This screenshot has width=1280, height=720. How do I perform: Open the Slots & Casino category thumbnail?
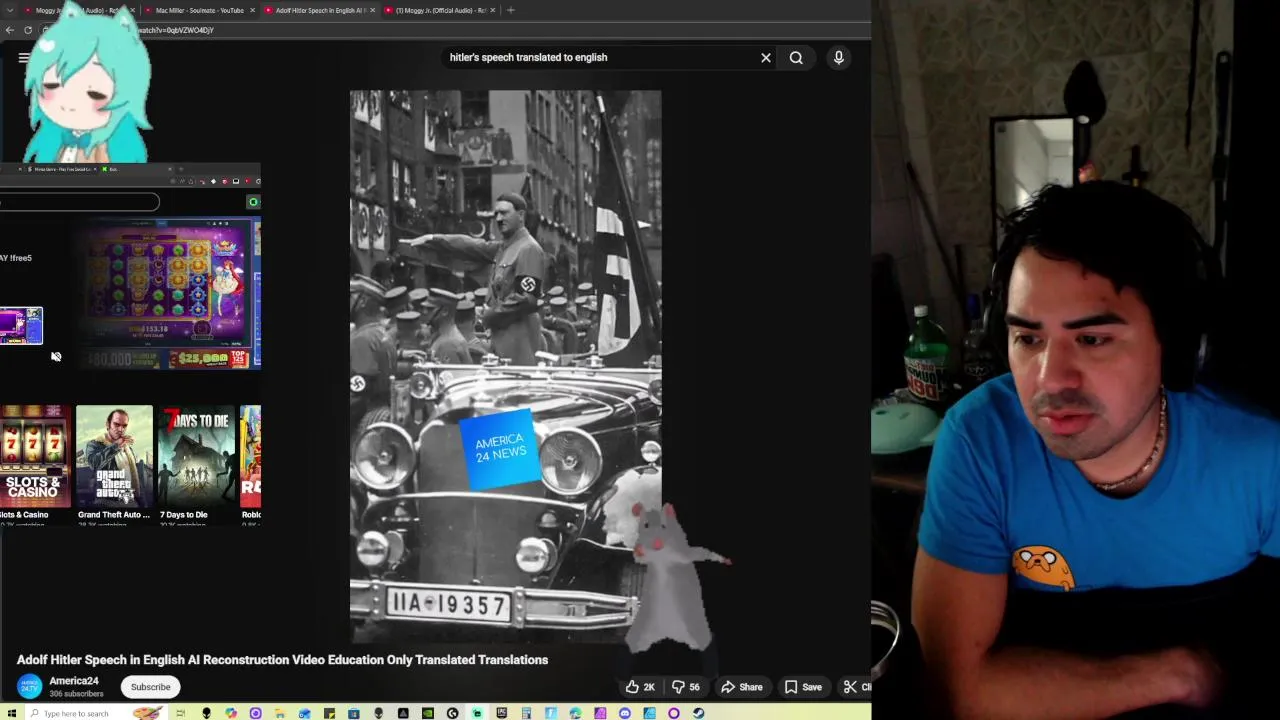35,456
